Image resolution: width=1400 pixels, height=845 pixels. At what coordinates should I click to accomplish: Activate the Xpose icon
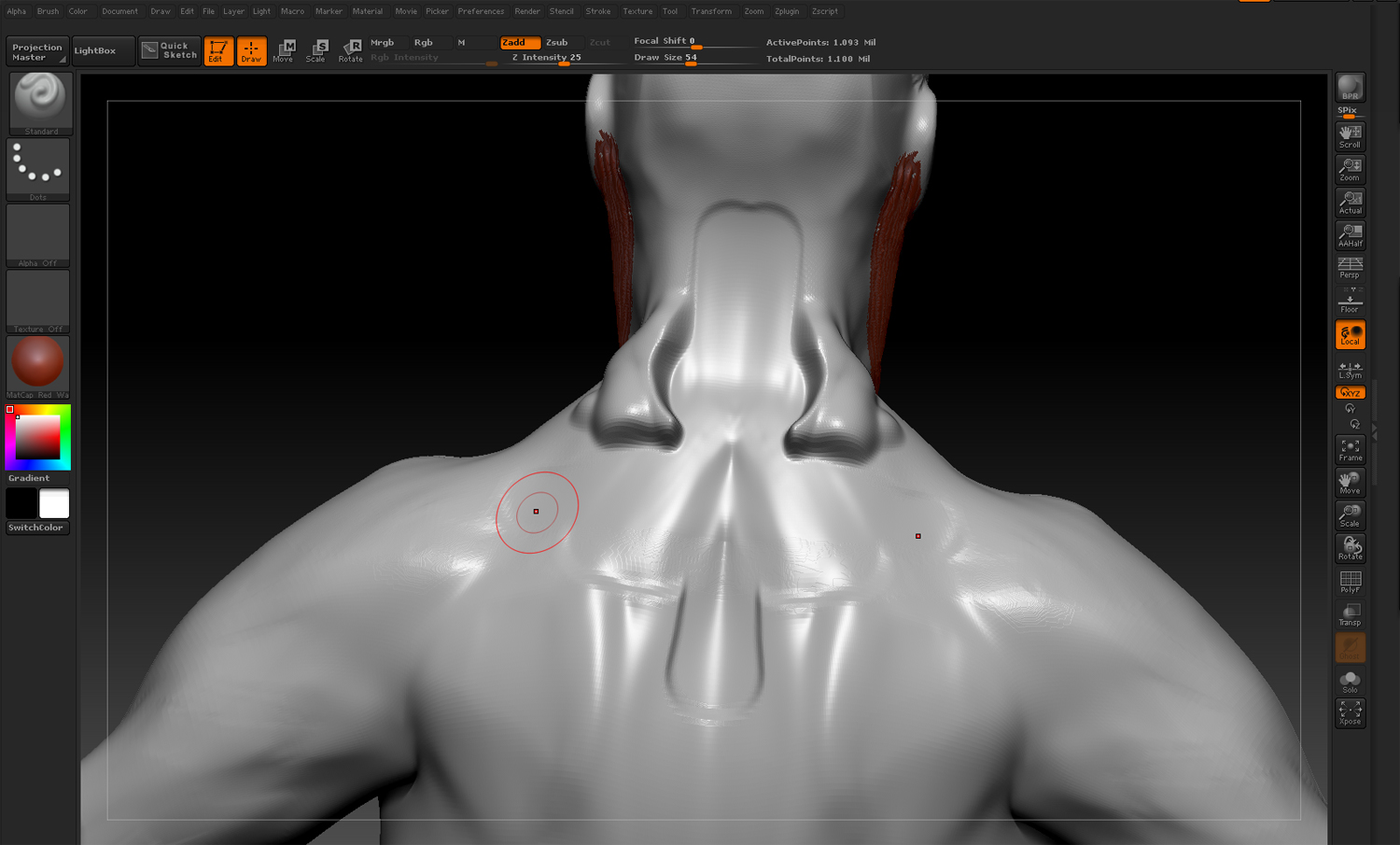tap(1350, 713)
